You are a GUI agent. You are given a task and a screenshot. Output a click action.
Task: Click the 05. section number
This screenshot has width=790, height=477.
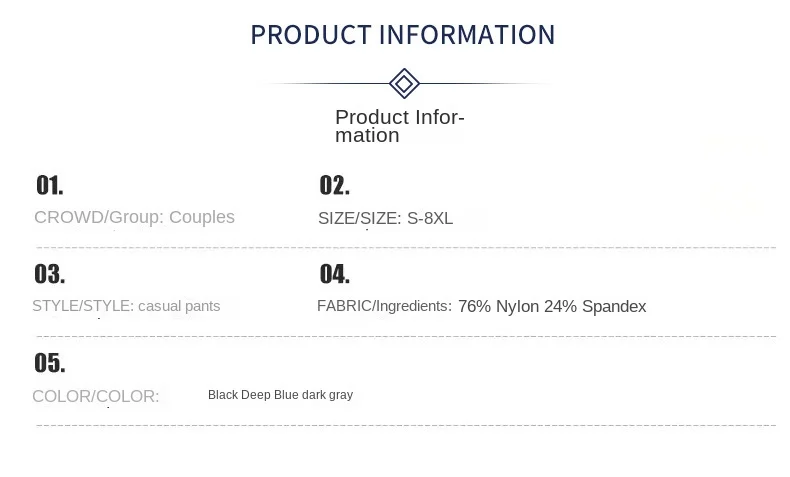(x=50, y=363)
